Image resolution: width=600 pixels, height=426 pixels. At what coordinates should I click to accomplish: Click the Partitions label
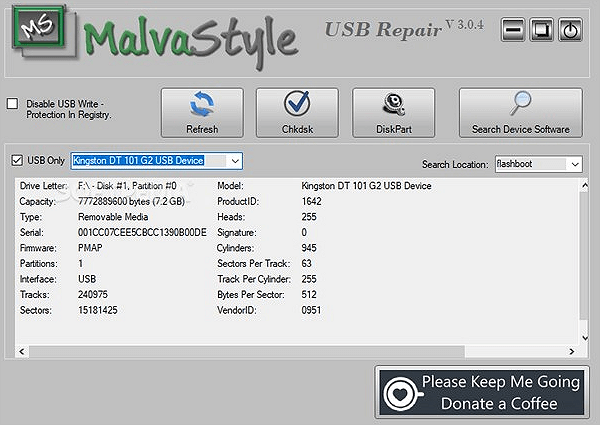pyautogui.click(x=39, y=264)
